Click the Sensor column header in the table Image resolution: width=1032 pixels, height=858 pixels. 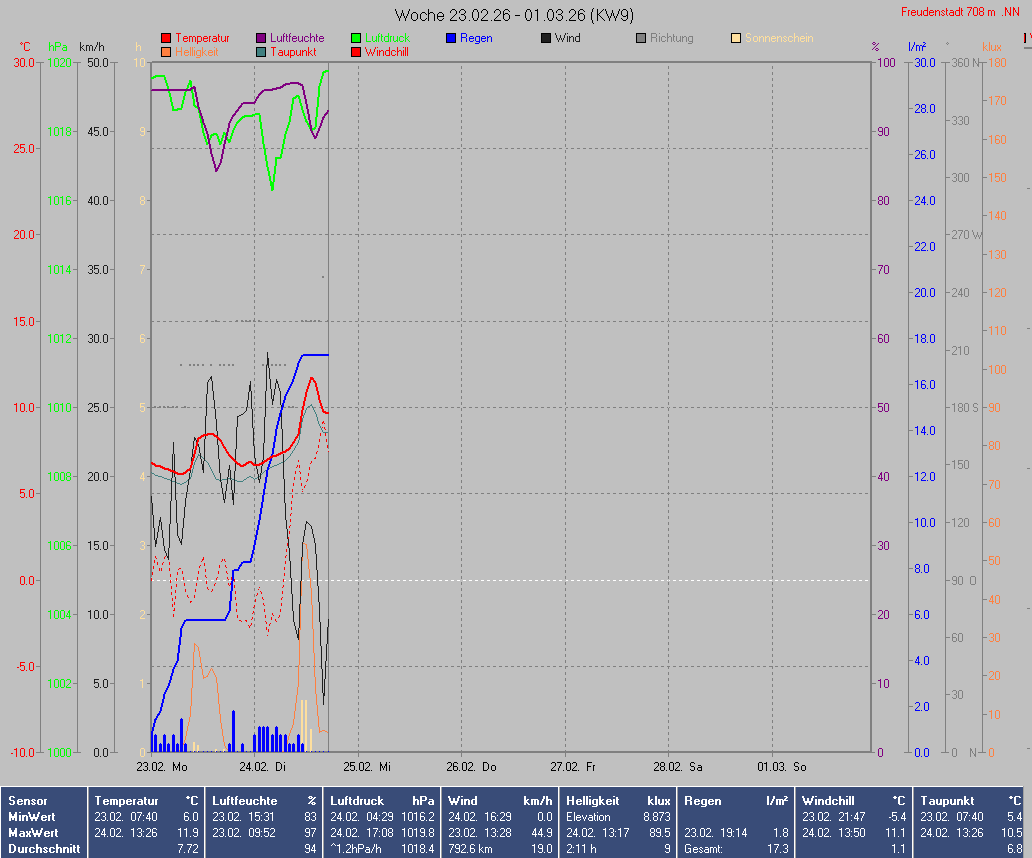pyautogui.click(x=27, y=801)
